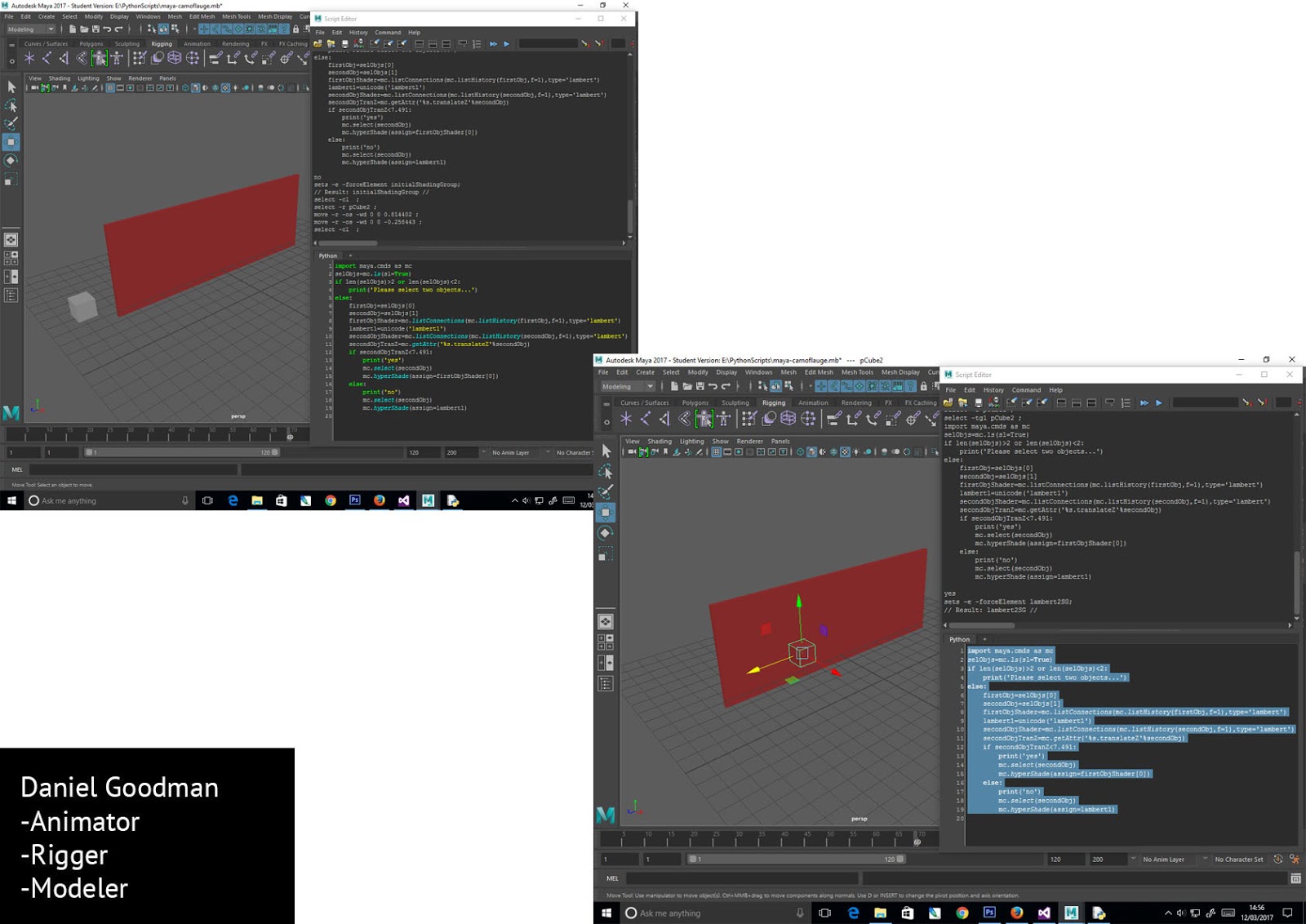Click Save Scene icon in bottom-right Maya status line

[x=700, y=386]
